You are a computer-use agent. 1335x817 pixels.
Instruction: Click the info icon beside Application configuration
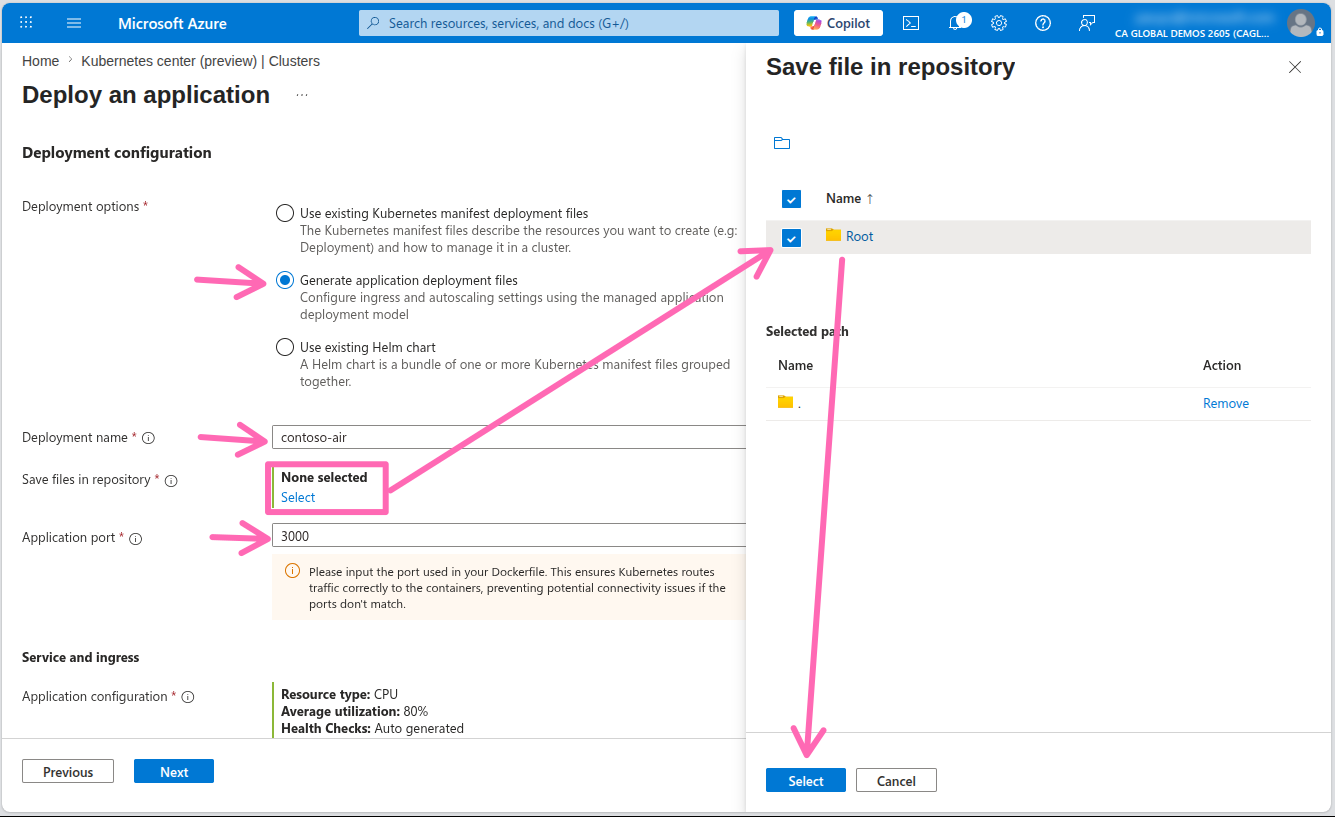click(x=187, y=697)
